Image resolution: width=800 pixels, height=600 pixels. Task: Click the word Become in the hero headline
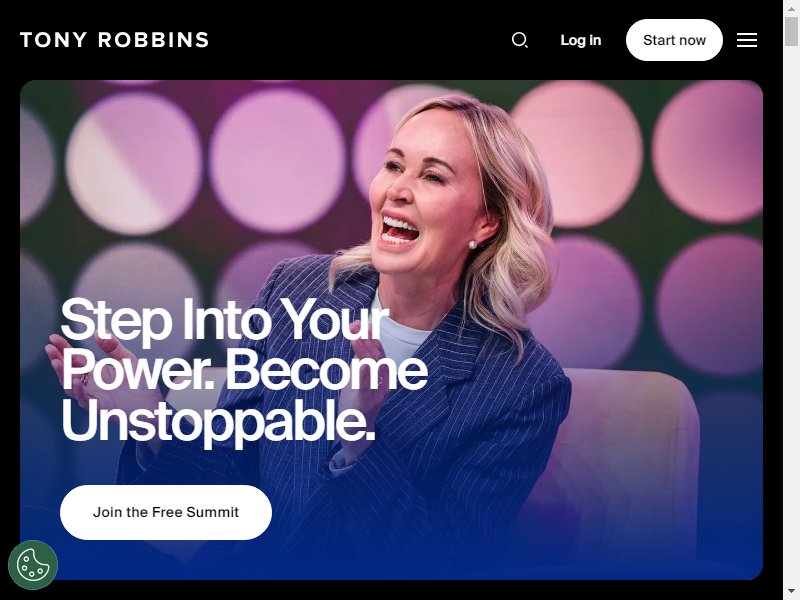(x=327, y=371)
